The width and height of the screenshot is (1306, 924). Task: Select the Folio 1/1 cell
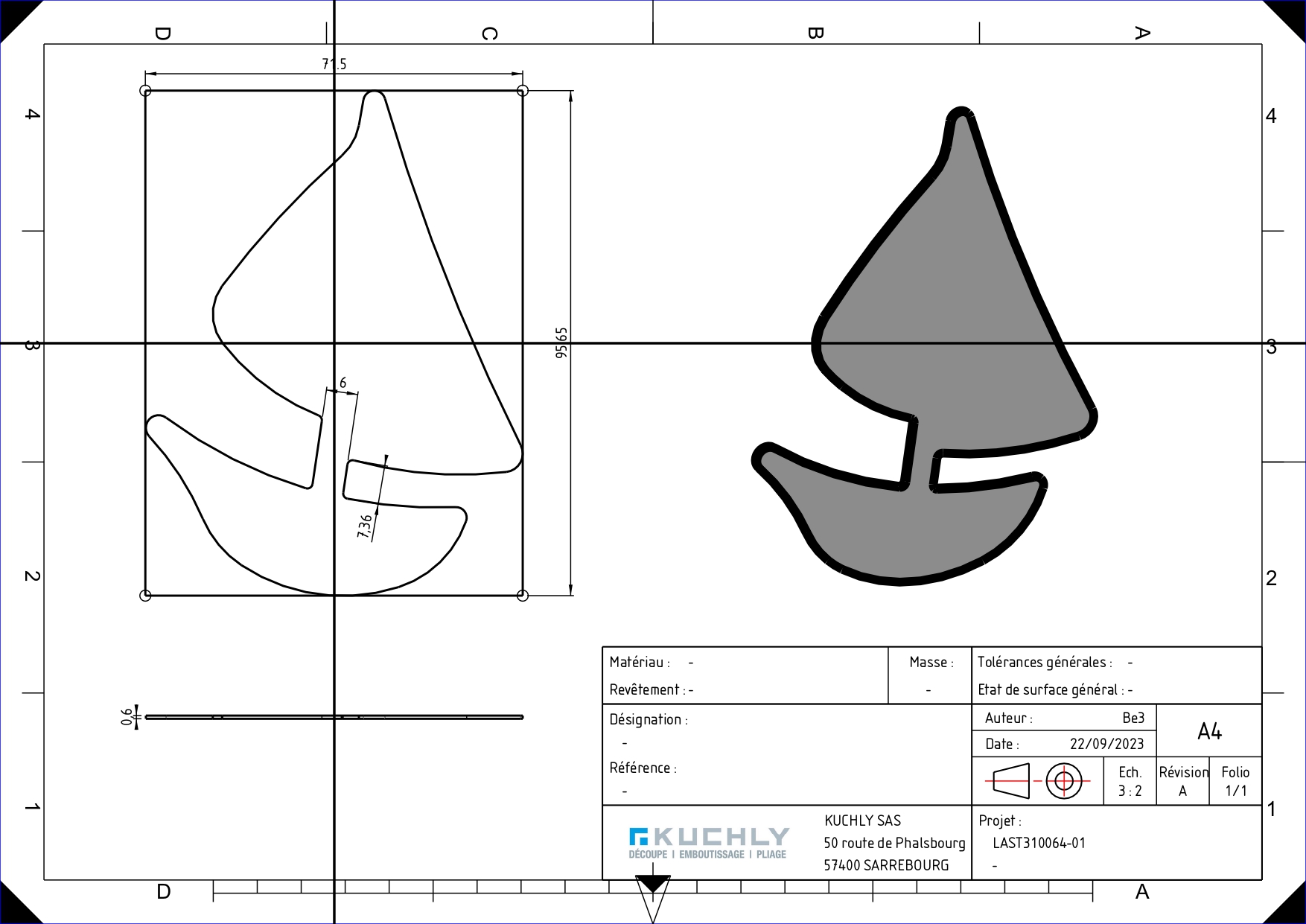tap(1235, 781)
